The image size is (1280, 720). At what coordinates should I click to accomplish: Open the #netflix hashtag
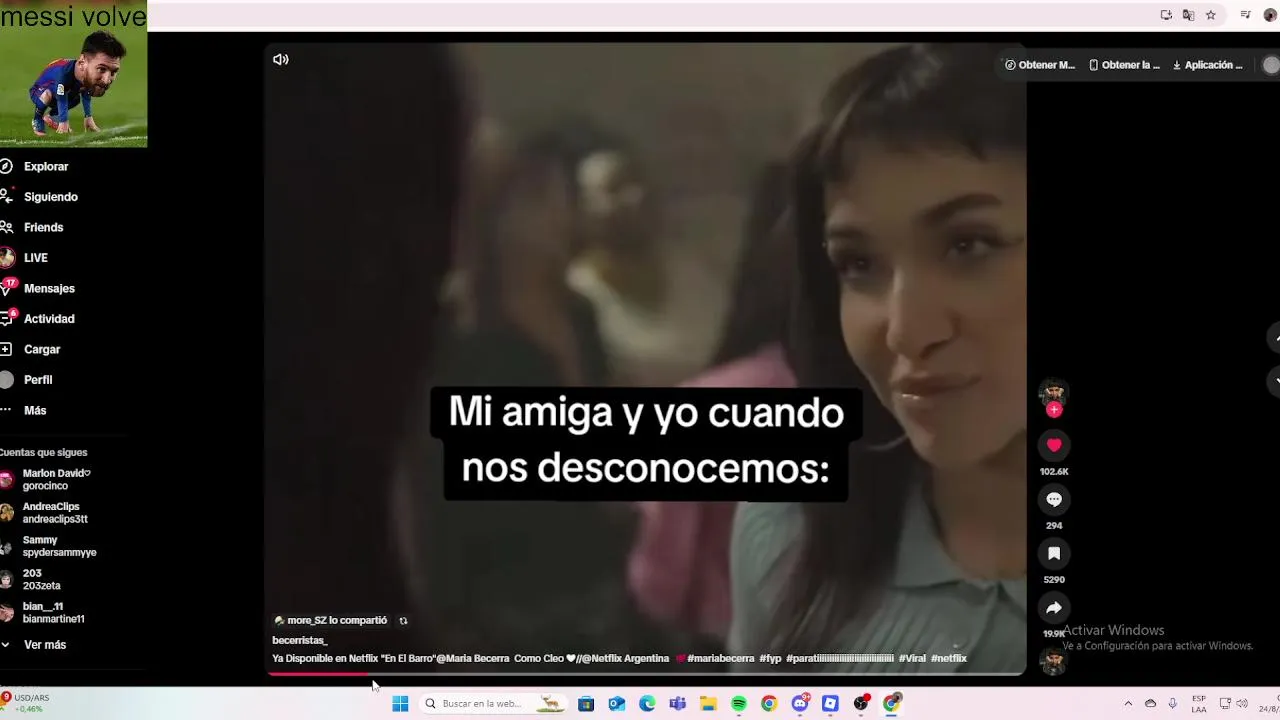[x=949, y=658]
